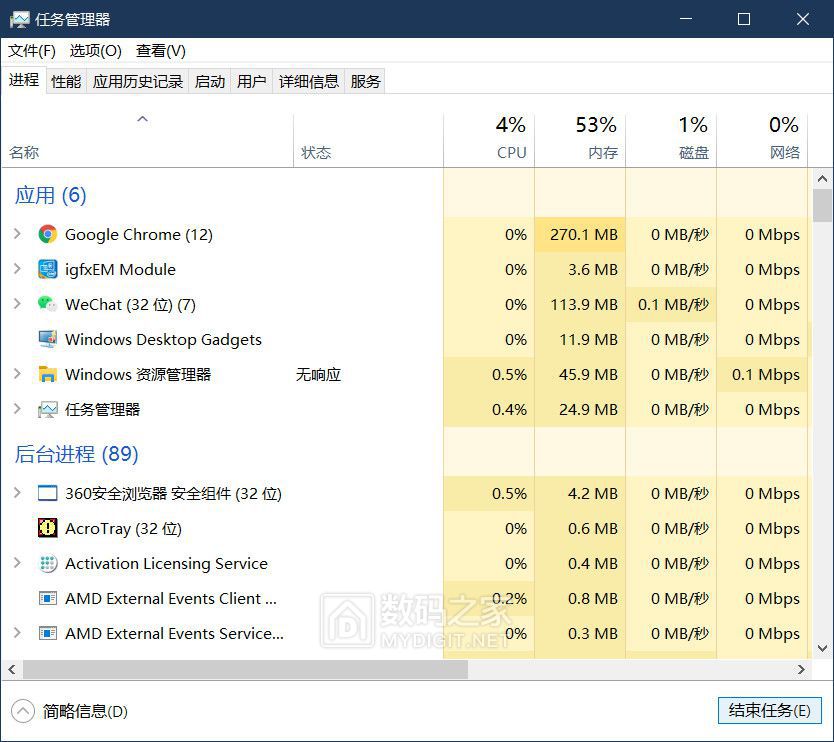Viewport: 834px width, 742px height.
Task: Open the 详细信息 tab
Action: pos(308,82)
